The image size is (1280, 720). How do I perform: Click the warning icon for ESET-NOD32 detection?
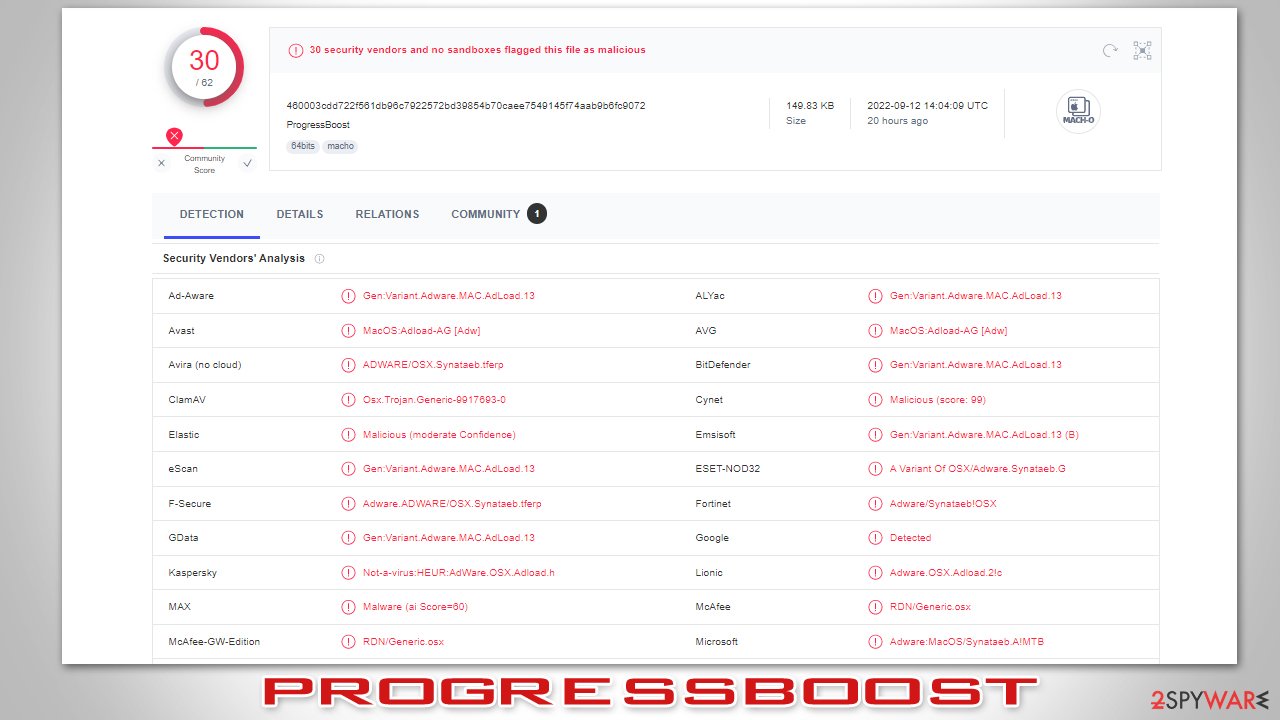(875, 469)
